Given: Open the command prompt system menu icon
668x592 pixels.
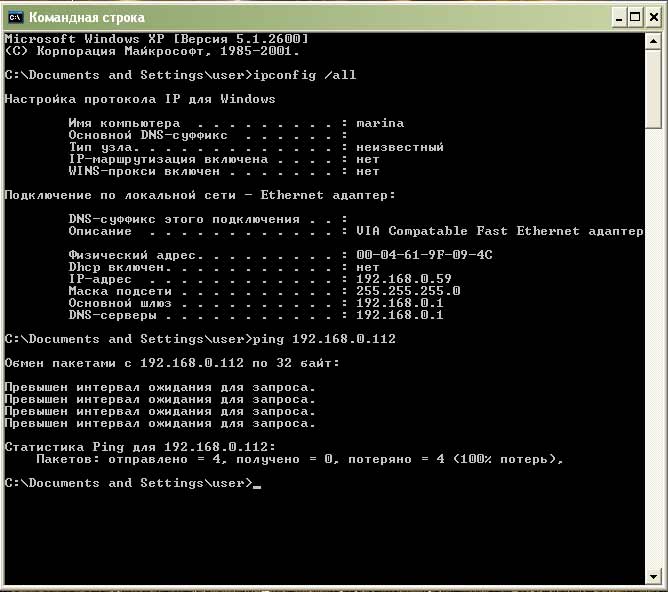Looking at the screenshot, I should [x=15, y=17].
